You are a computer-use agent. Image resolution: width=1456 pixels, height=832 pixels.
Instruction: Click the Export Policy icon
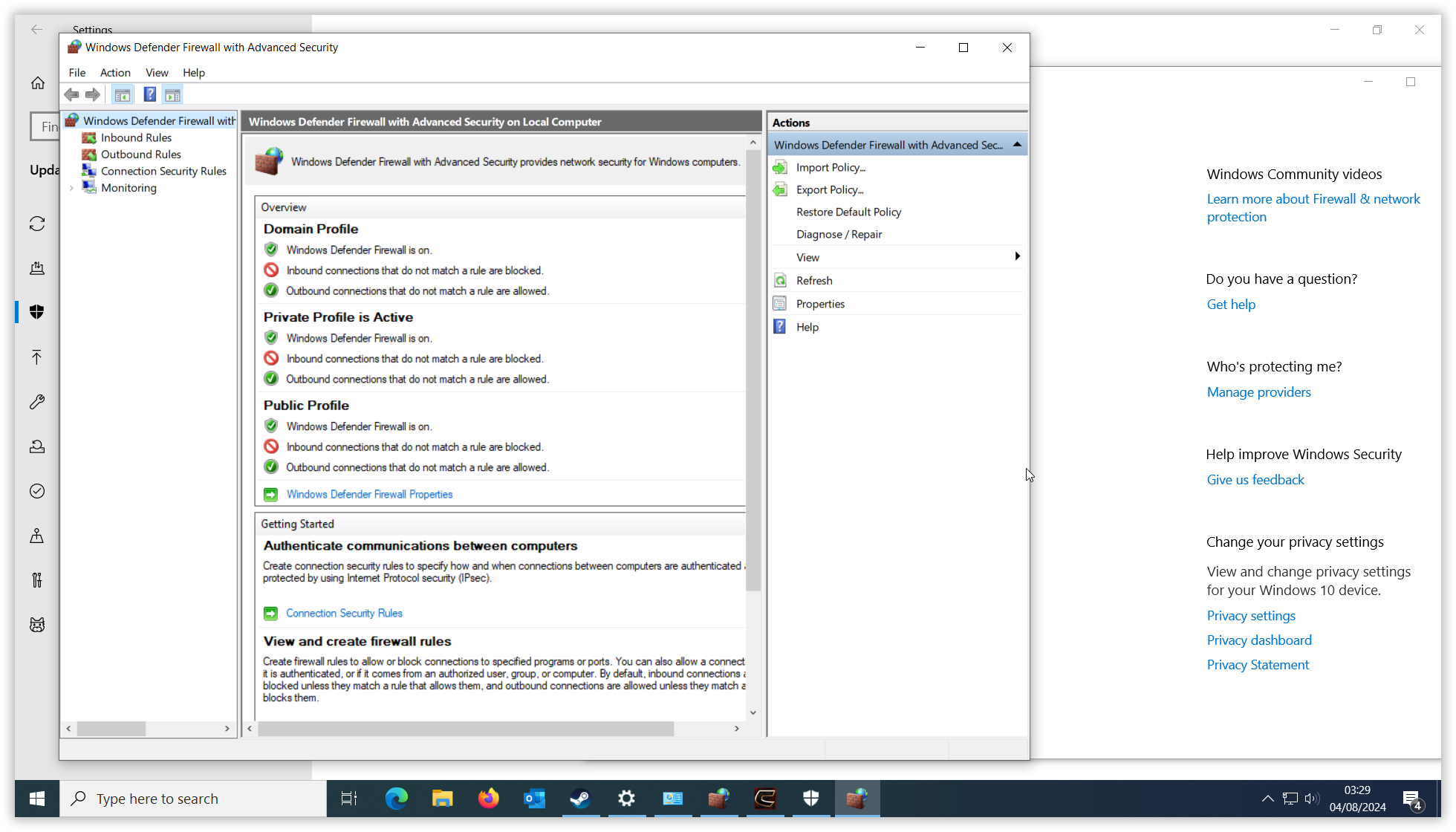(780, 189)
